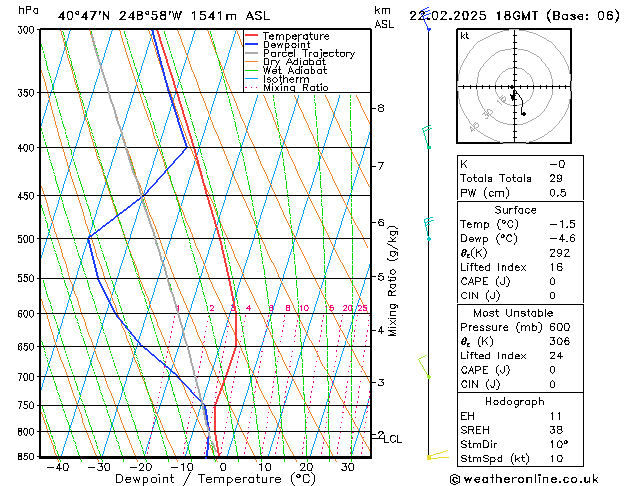This screenshot has width=629, height=486.
Task: Click the 700 hPa pressure level label
Action: click(28, 377)
